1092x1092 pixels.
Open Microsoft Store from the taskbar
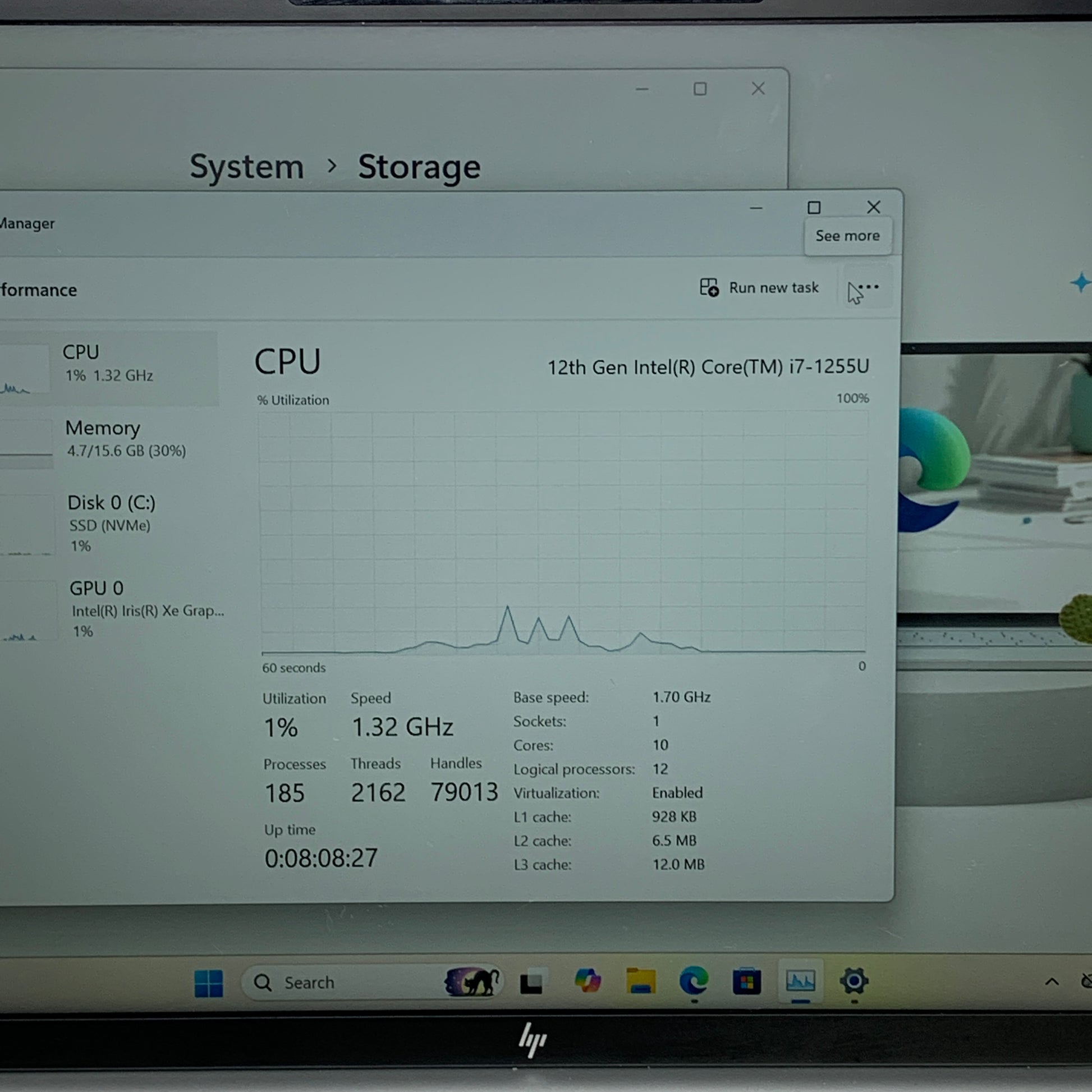coord(747,982)
